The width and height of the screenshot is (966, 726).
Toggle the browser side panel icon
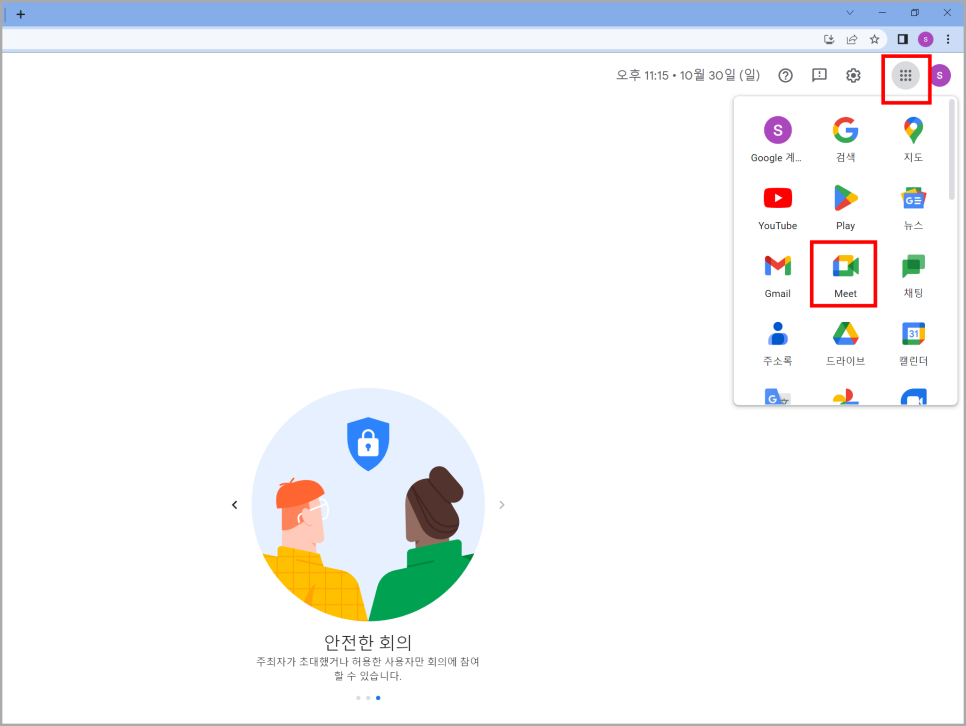pyautogui.click(x=903, y=39)
